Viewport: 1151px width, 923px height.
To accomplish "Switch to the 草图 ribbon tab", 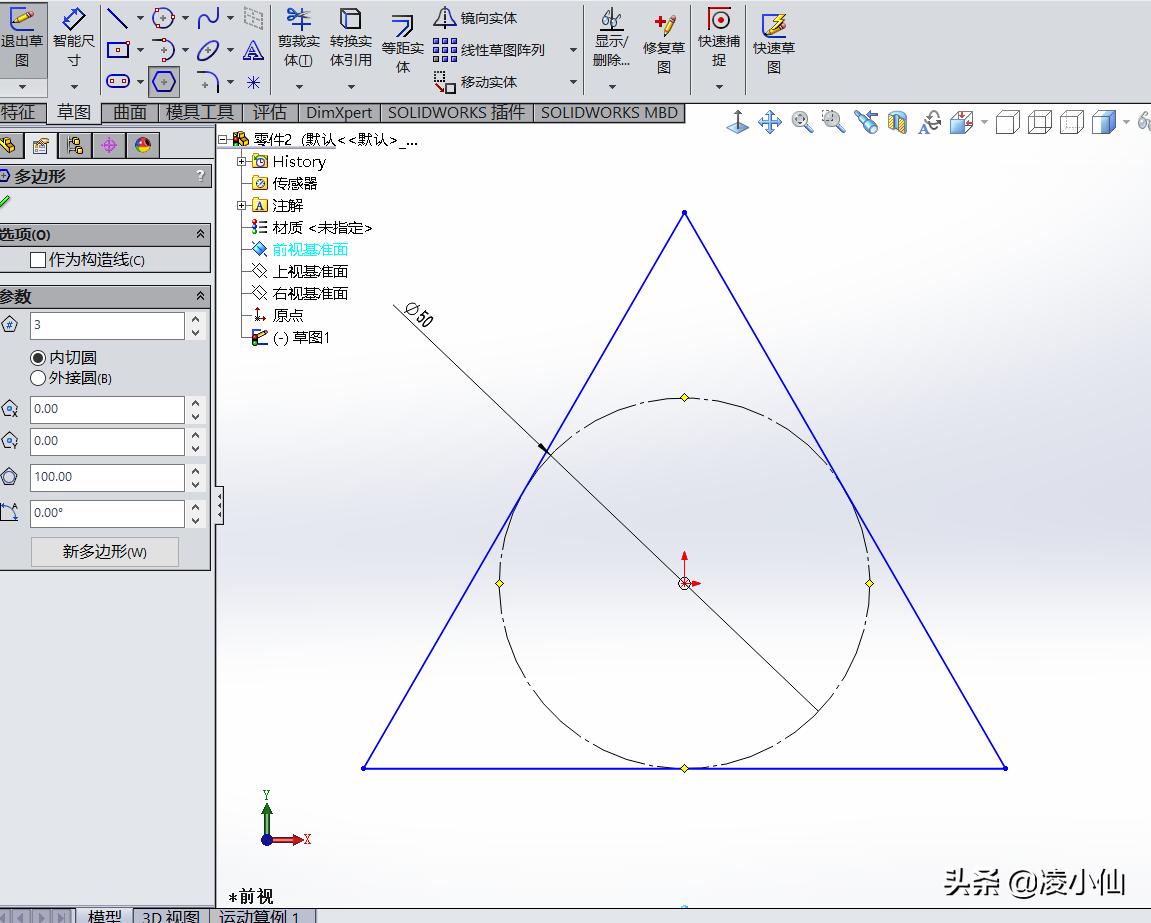I will [x=74, y=112].
